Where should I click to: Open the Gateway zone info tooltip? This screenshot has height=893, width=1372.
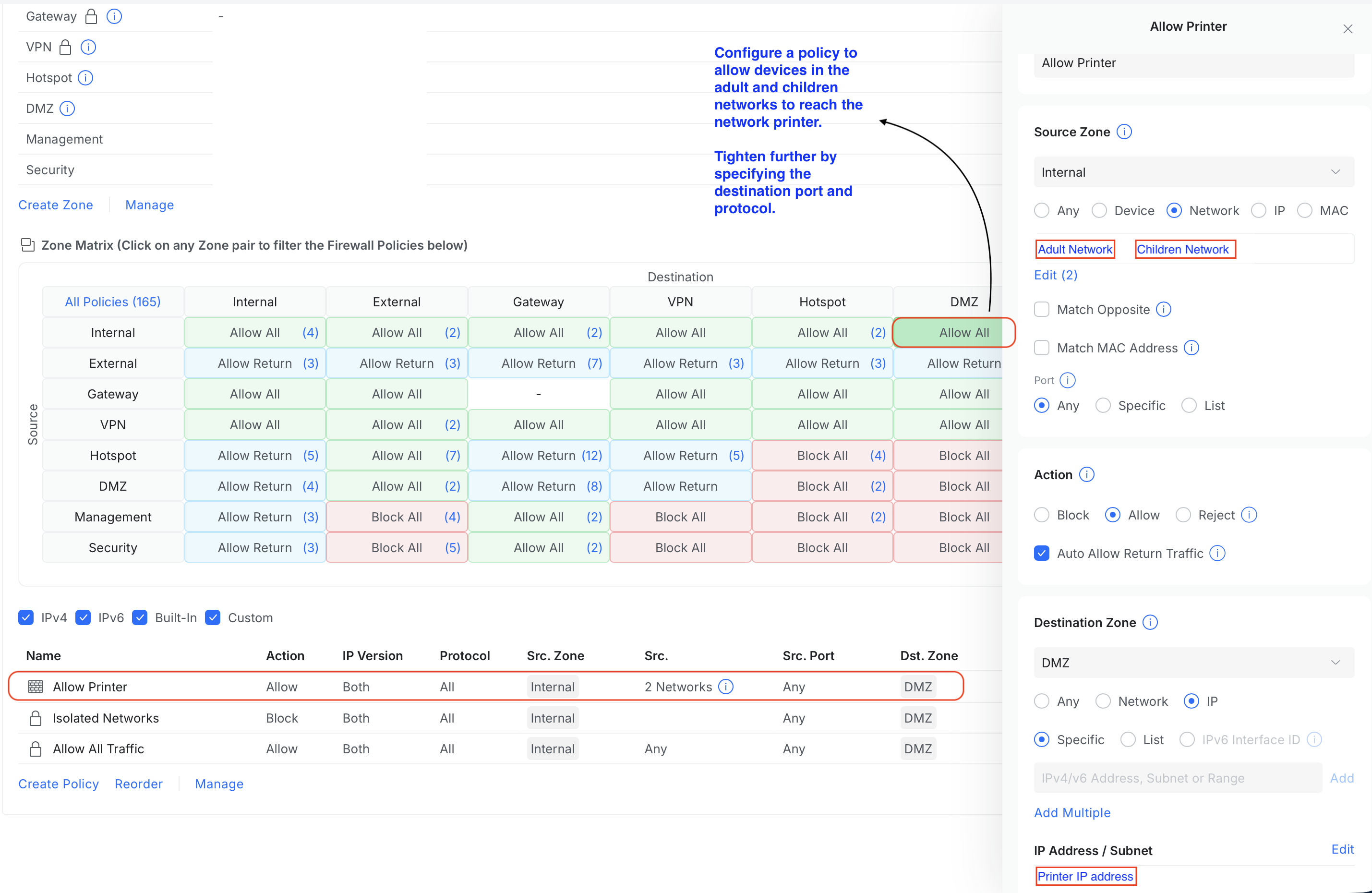(x=115, y=16)
